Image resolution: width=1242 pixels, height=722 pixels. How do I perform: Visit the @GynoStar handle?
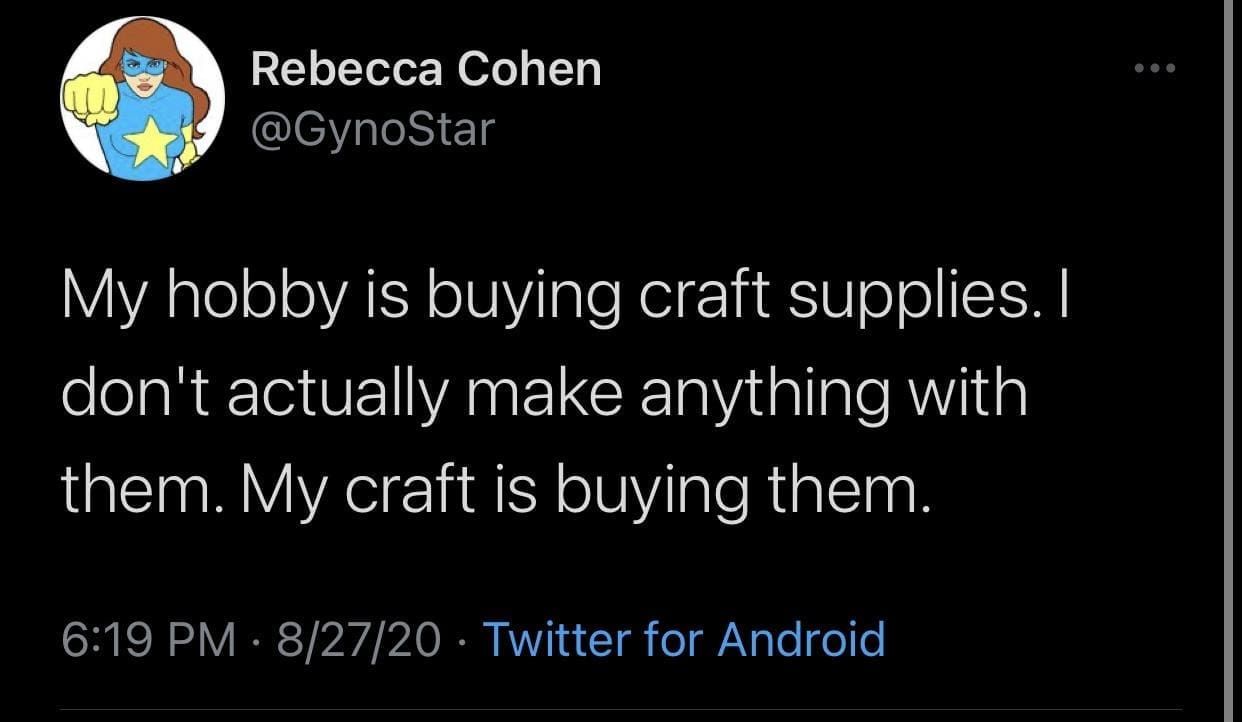coord(373,128)
